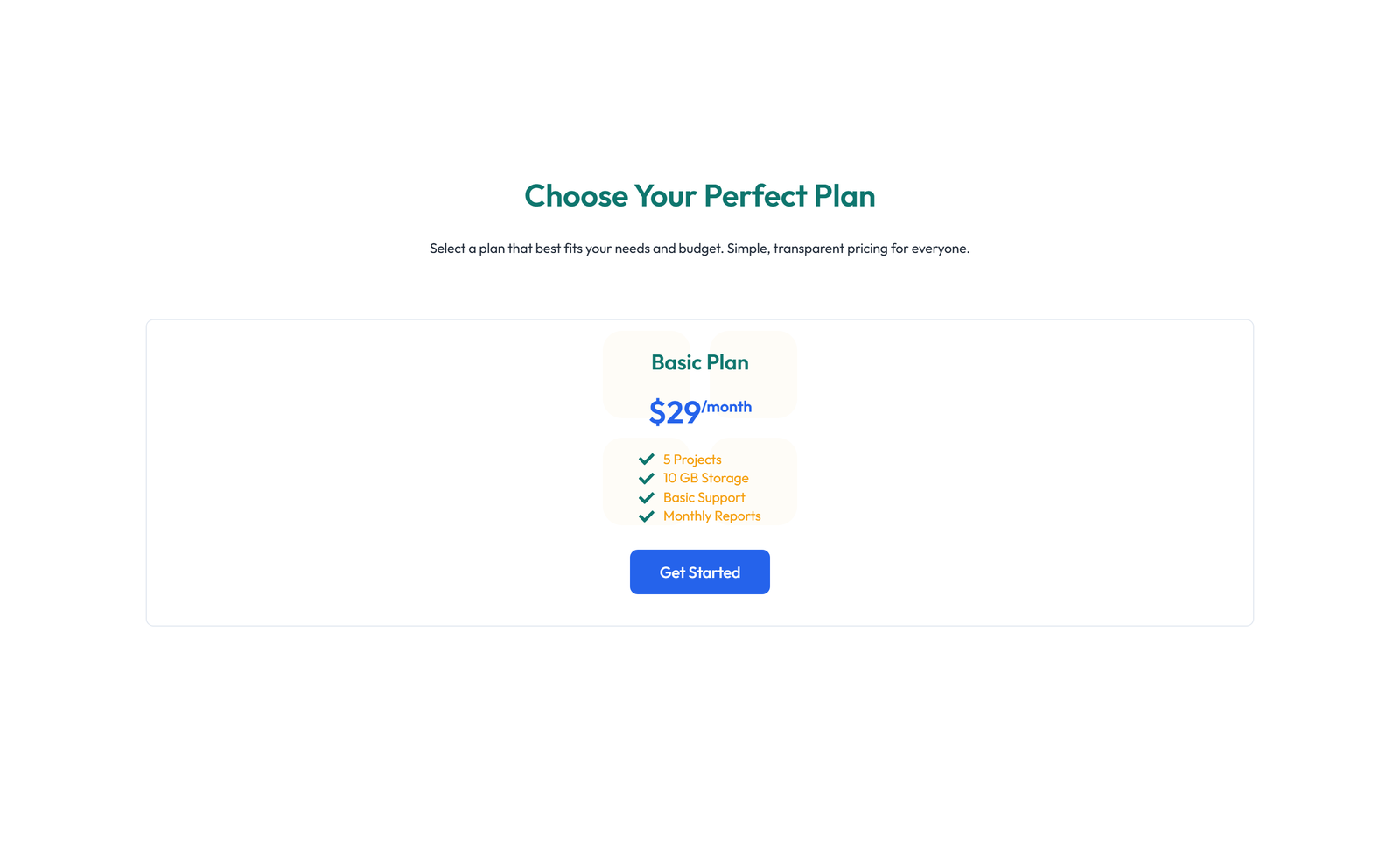Click the Choose Your Perfect Plan heading

pos(699,196)
